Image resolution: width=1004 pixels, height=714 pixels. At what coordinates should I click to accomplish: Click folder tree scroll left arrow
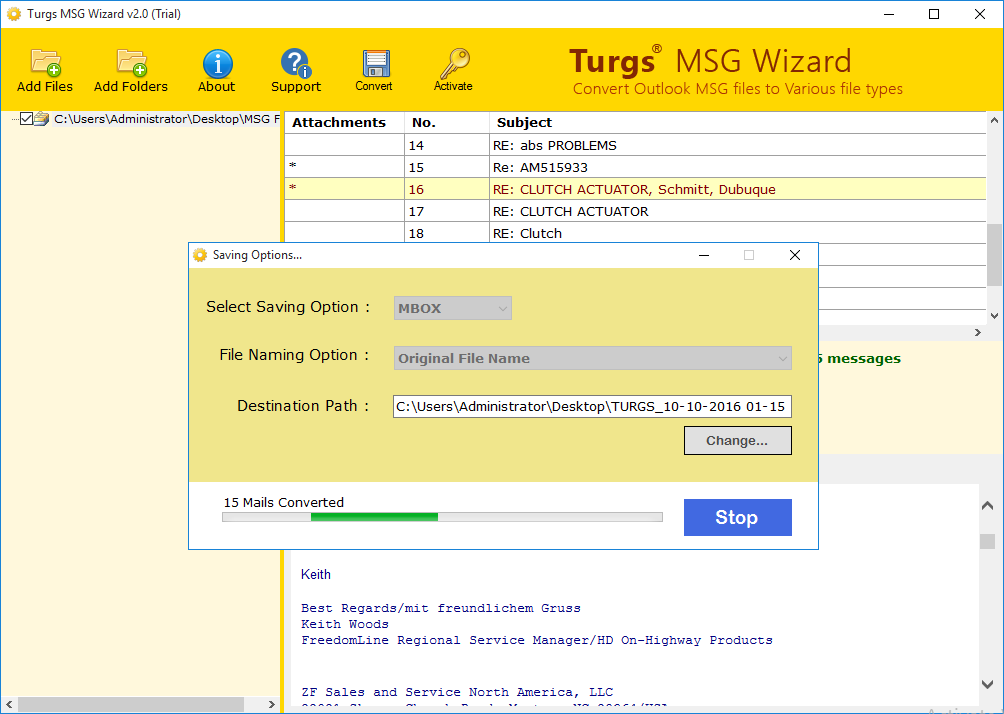click(9, 704)
